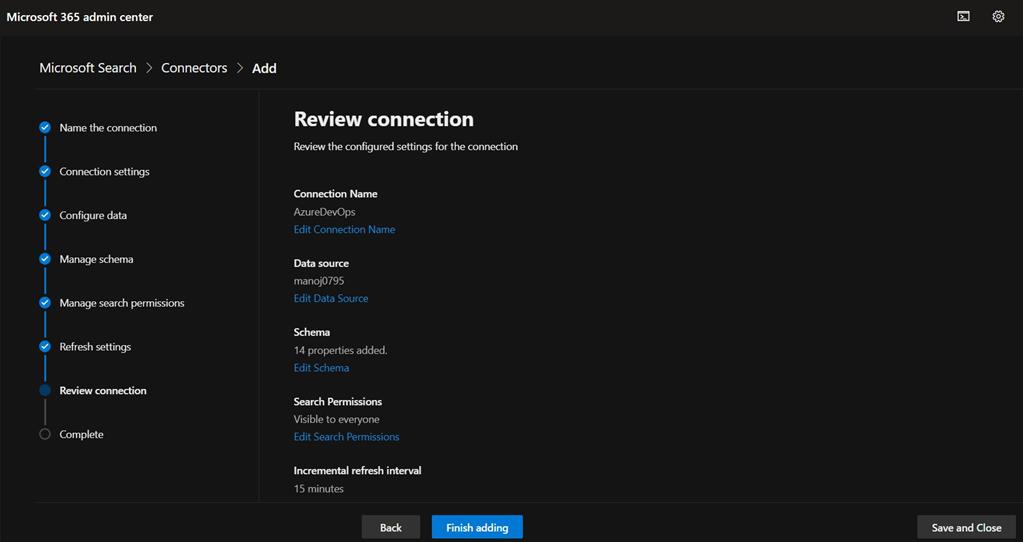The height and width of the screenshot is (542, 1023).
Task: Click the 14 properties added text
Action: (x=341, y=350)
